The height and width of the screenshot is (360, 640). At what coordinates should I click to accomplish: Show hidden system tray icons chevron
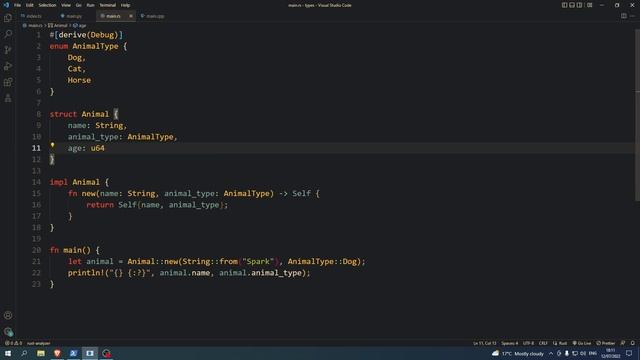click(x=551, y=353)
